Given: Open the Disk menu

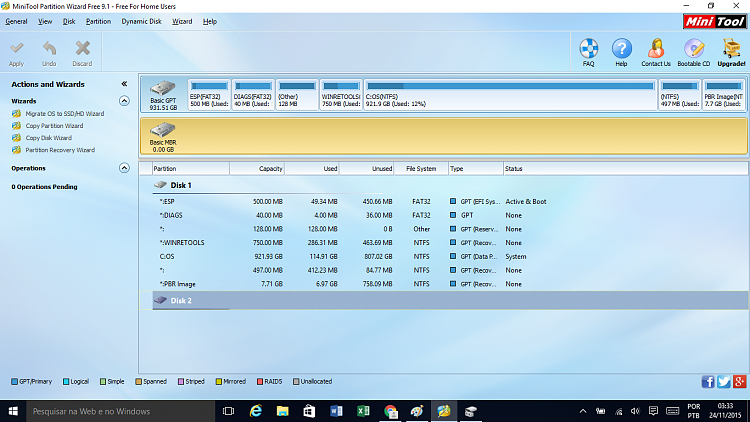Looking at the screenshot, I should (x=69, y=22).
